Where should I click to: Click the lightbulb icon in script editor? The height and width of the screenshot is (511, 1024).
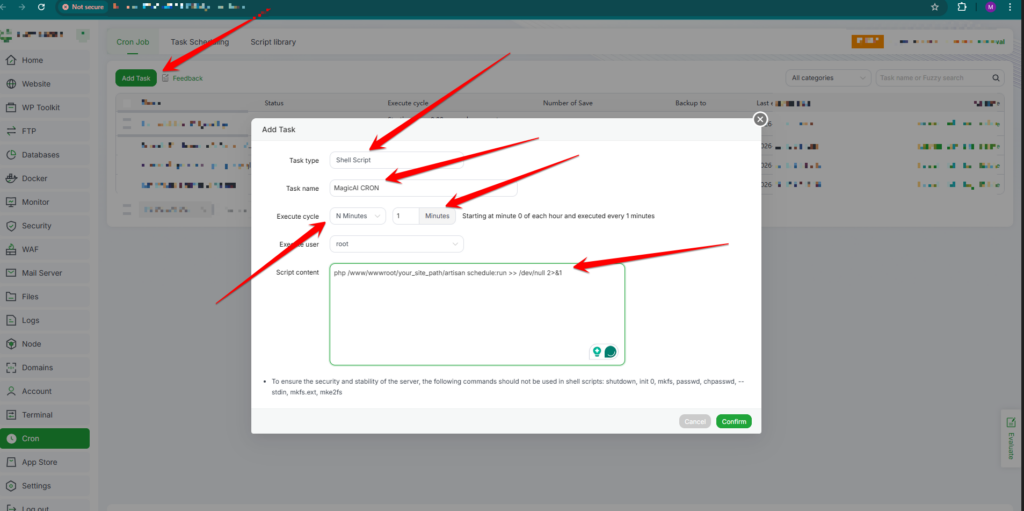pos(597,352)
